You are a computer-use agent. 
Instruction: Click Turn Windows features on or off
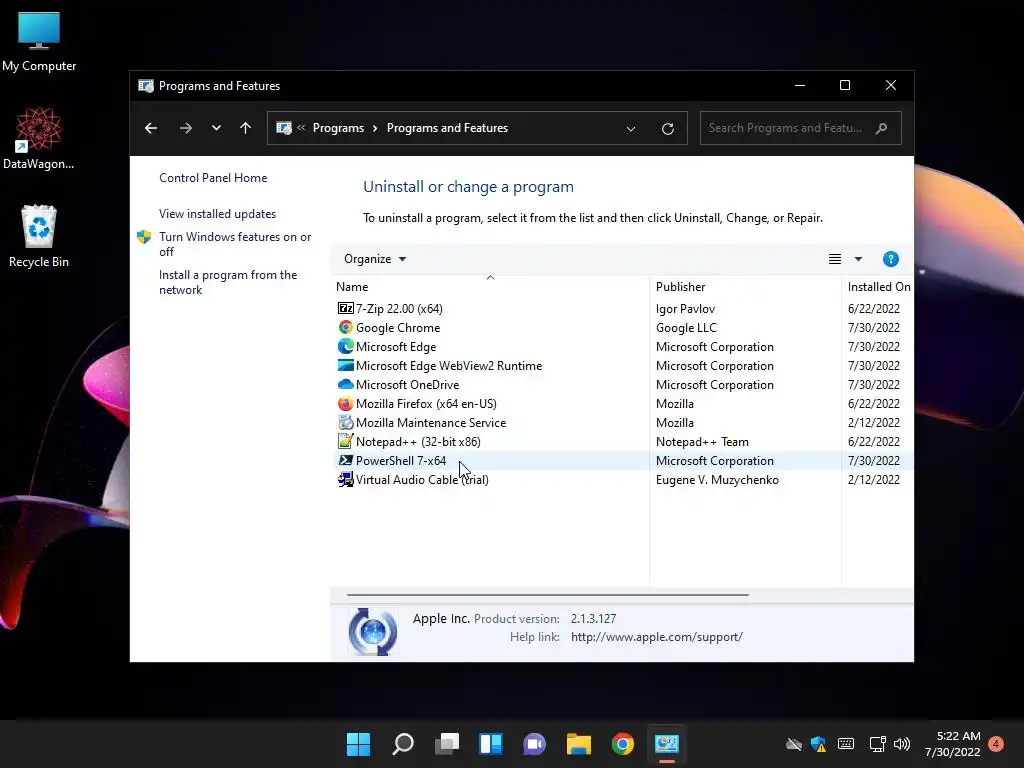(235, 244)
